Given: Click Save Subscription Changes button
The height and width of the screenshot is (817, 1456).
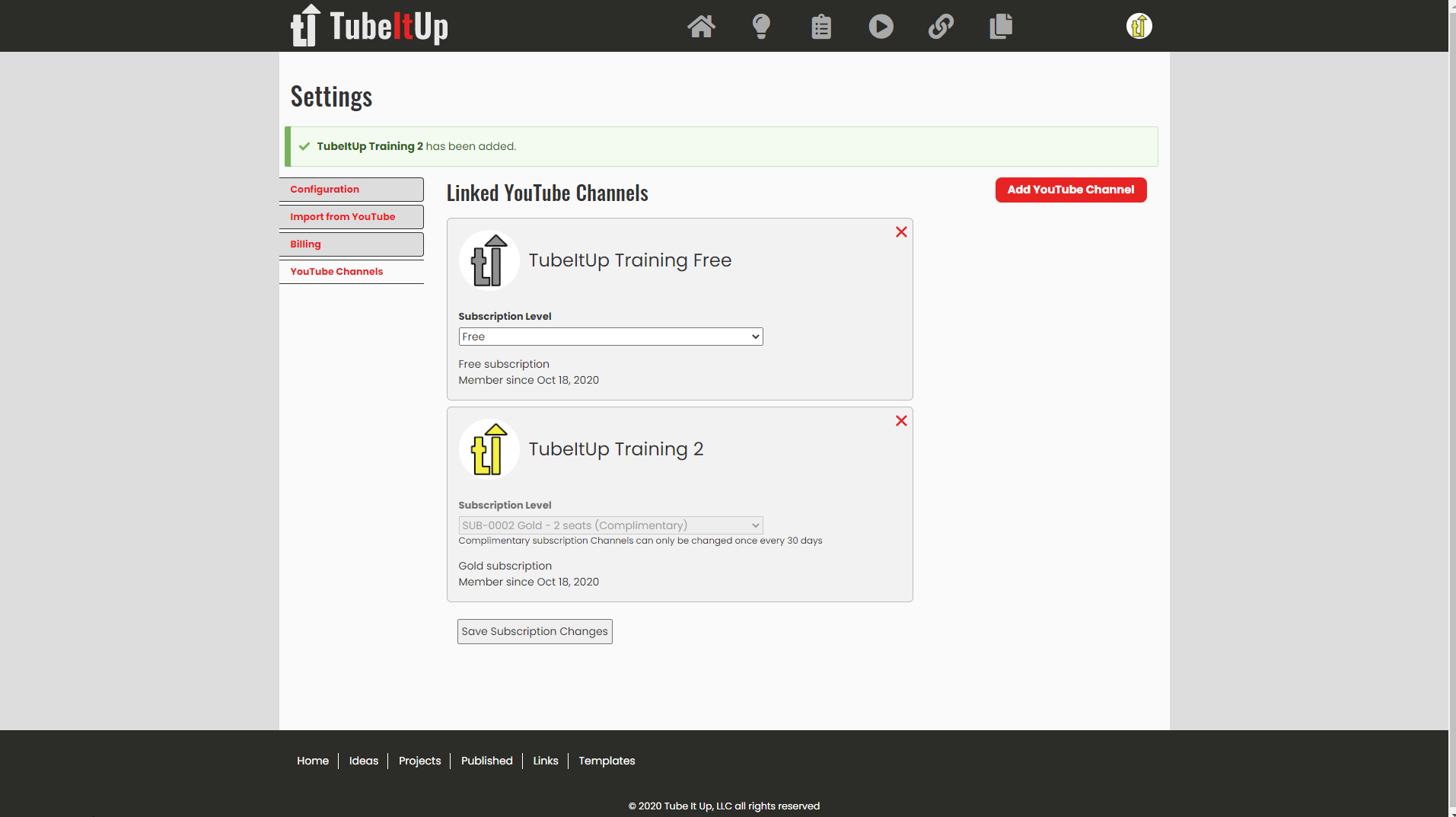Looking at the screenshot, I should 534,631.
